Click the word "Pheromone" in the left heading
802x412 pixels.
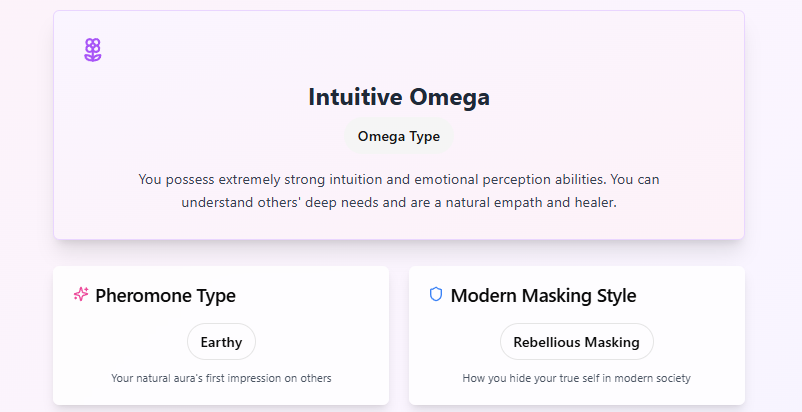pos(143,295)
